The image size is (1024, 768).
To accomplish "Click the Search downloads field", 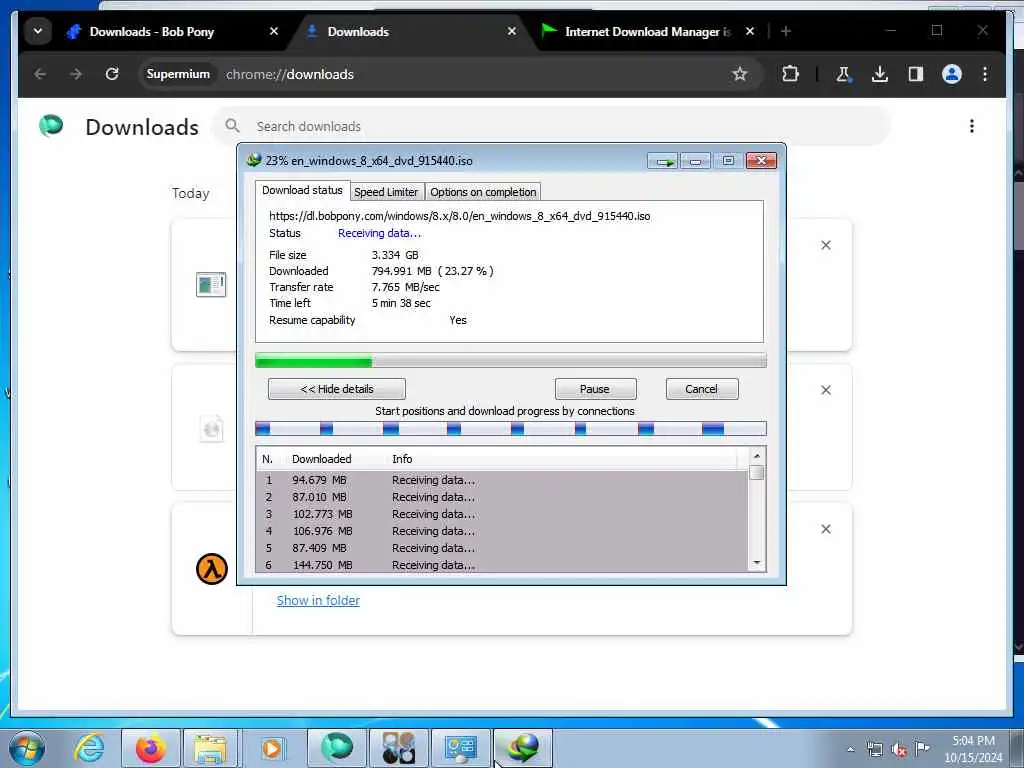I will [x=552, y=126].
